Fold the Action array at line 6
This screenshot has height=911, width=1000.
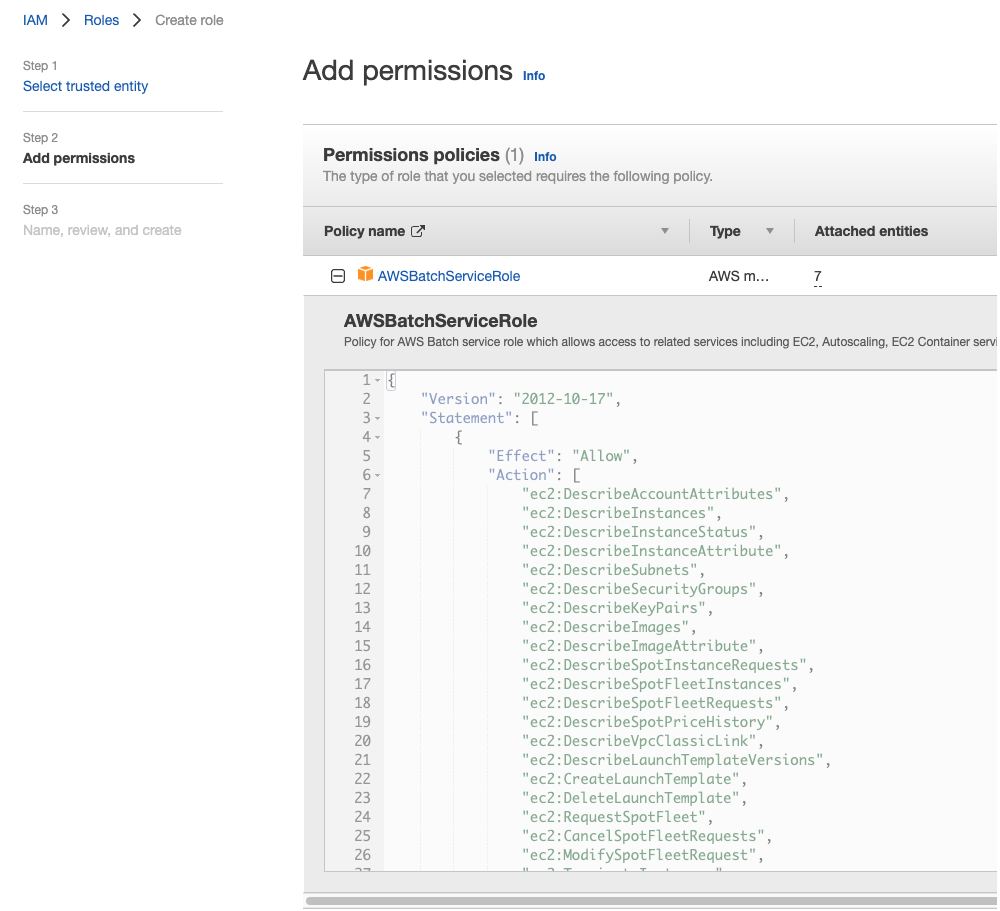[378, 476]
